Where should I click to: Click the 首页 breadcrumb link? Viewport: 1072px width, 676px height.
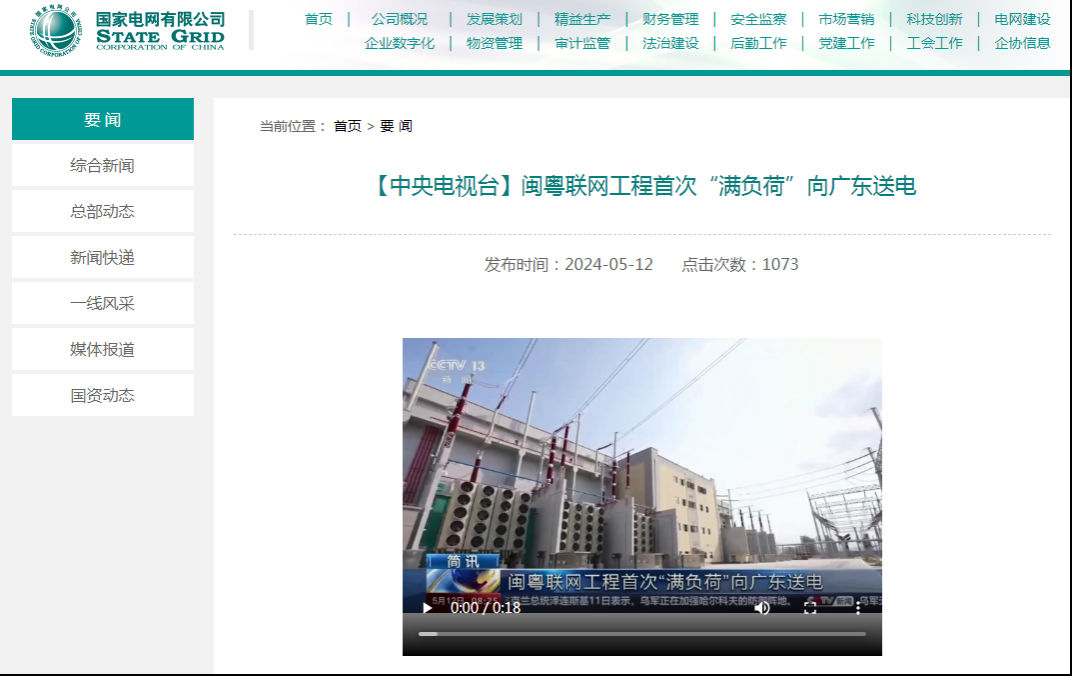tap(347, 126)
